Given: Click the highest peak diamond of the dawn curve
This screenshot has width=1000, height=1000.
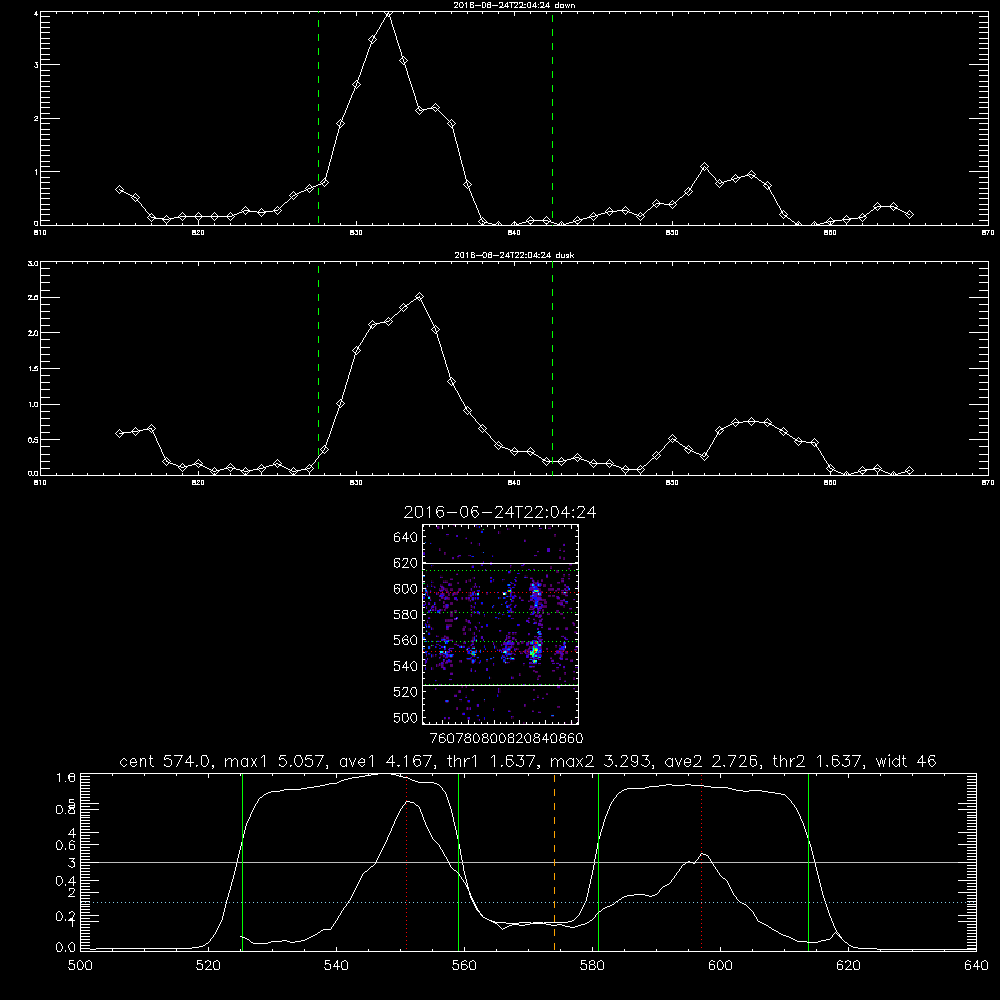Looking at the screenshot, I should 388,13.
